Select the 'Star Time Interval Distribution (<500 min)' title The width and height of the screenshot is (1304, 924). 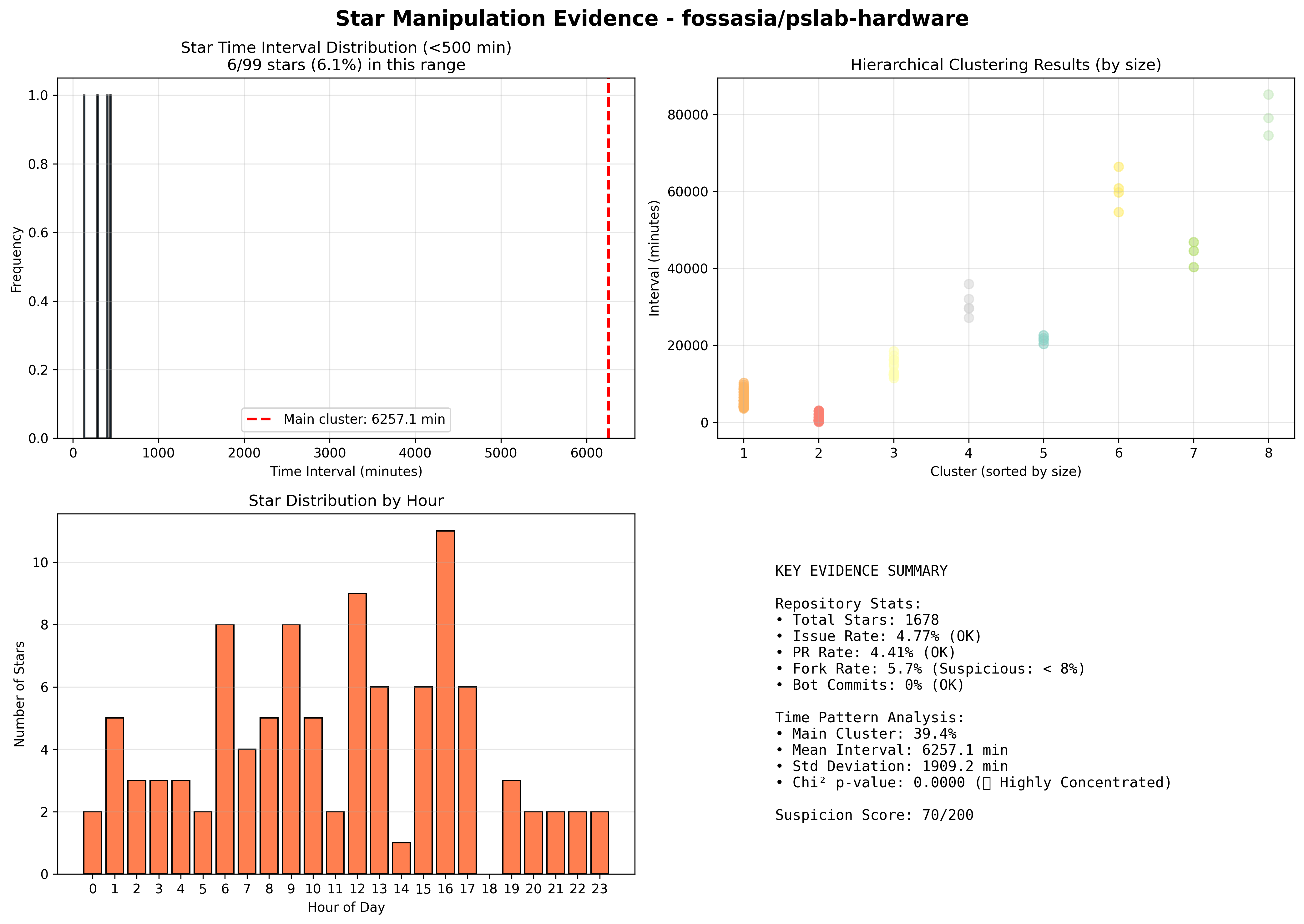coord(346,48)
